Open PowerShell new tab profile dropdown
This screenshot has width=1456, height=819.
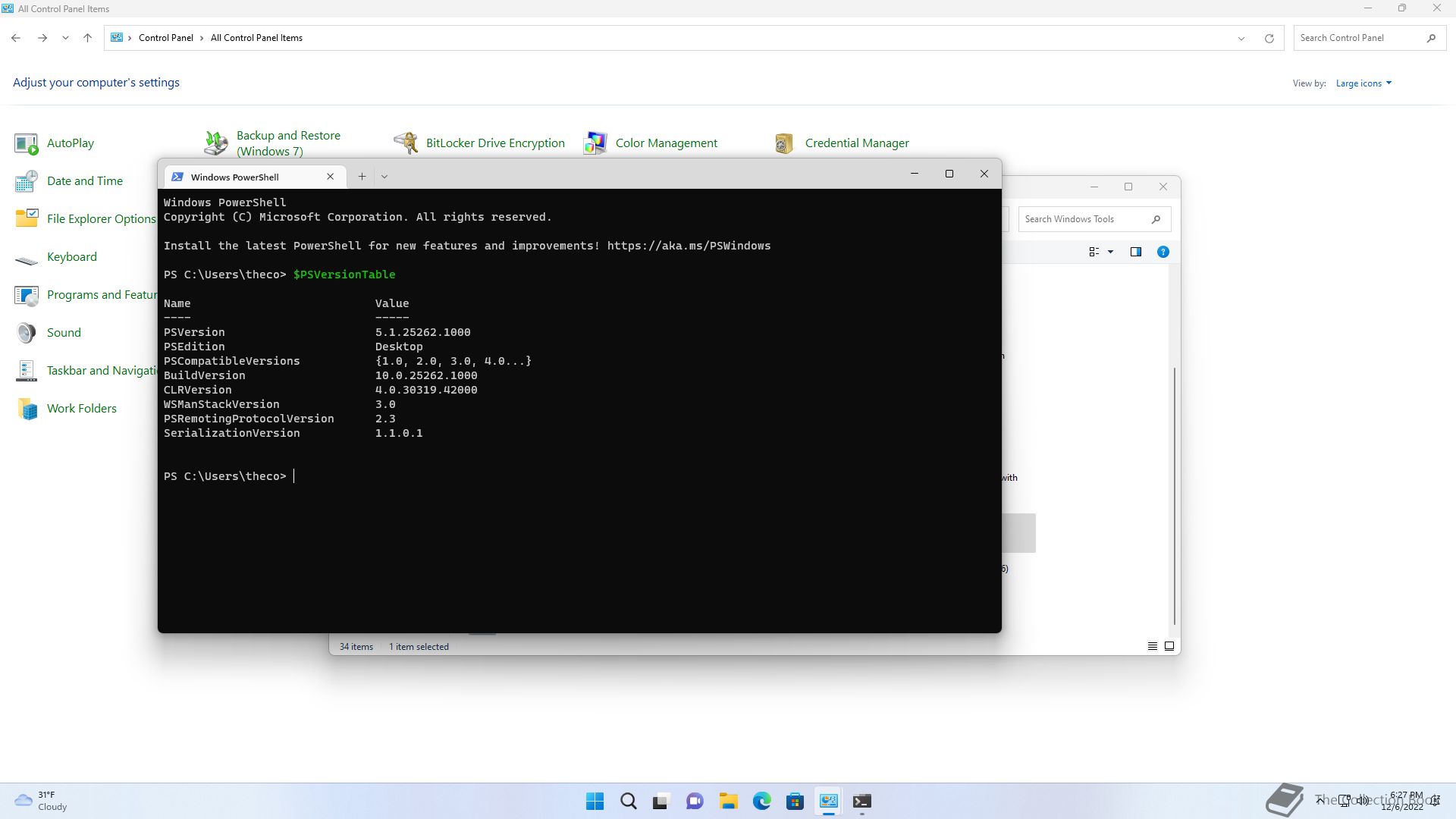[384, 177]
